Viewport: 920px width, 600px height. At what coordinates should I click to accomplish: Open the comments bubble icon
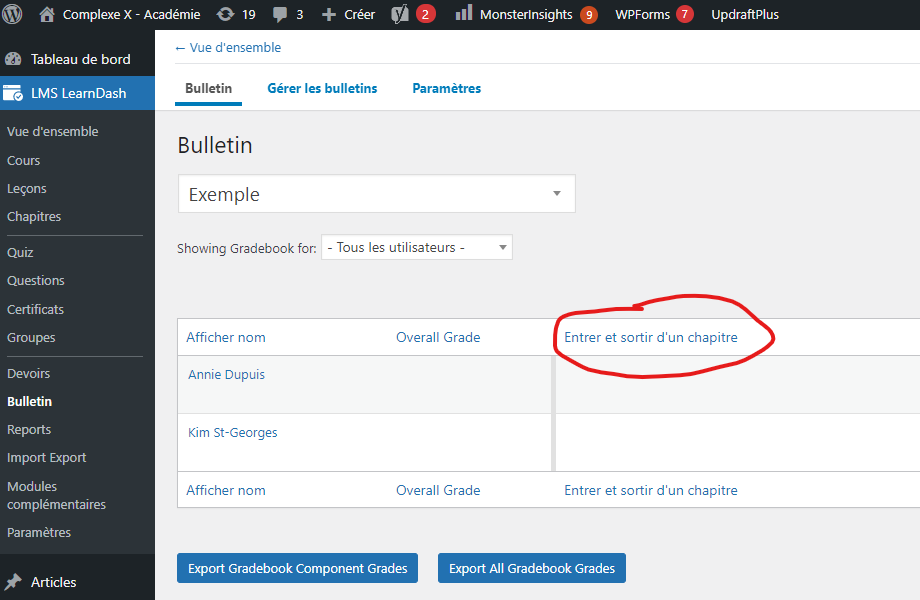coord(278,14)
